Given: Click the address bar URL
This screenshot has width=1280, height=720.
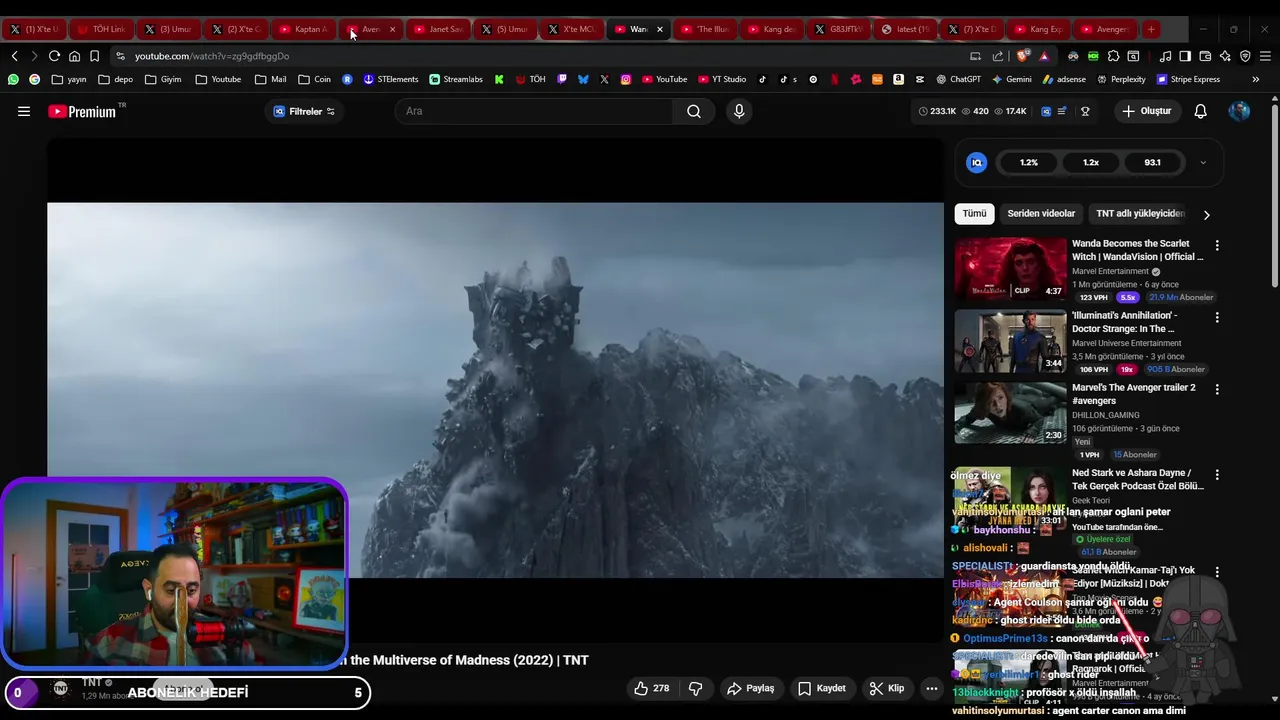Looking at the screenshot, I should [212, 56].
